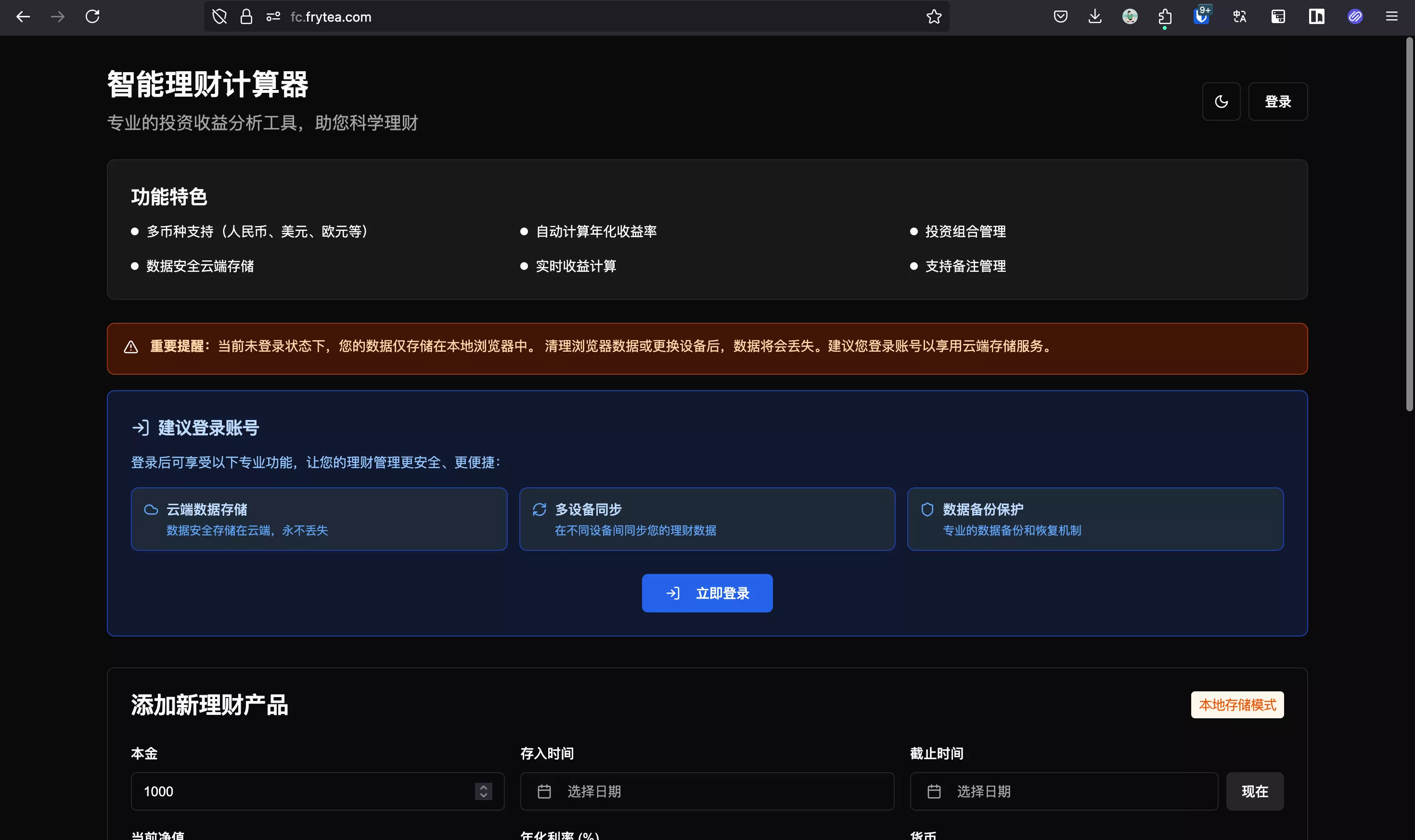Click the translate page icon

[1239, 17]
